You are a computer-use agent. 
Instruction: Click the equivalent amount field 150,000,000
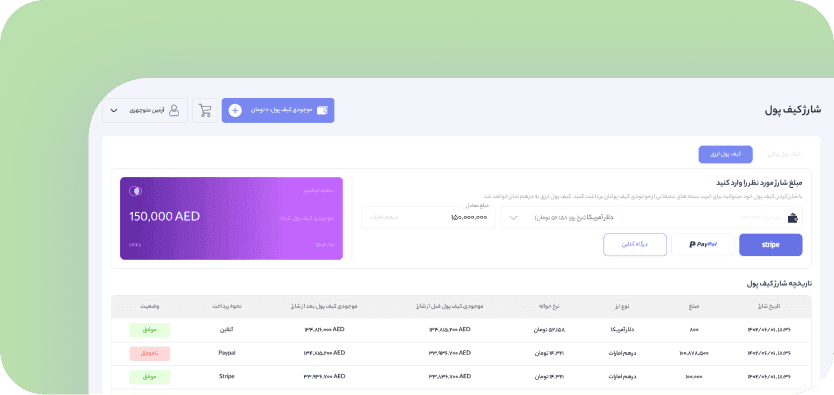[x=428, y=218]
